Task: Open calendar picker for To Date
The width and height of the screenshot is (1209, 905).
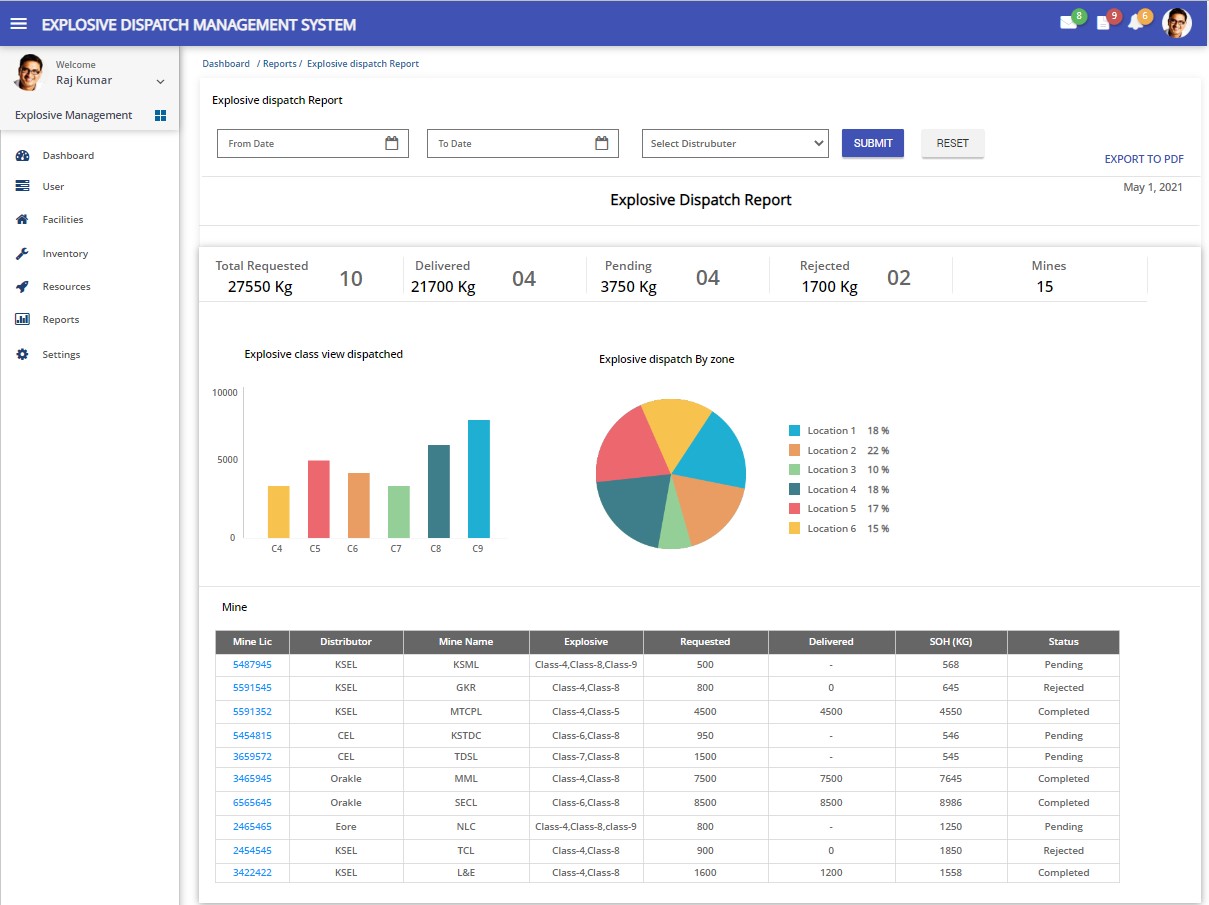Action: pyautogui.click(x=602, y=143)
